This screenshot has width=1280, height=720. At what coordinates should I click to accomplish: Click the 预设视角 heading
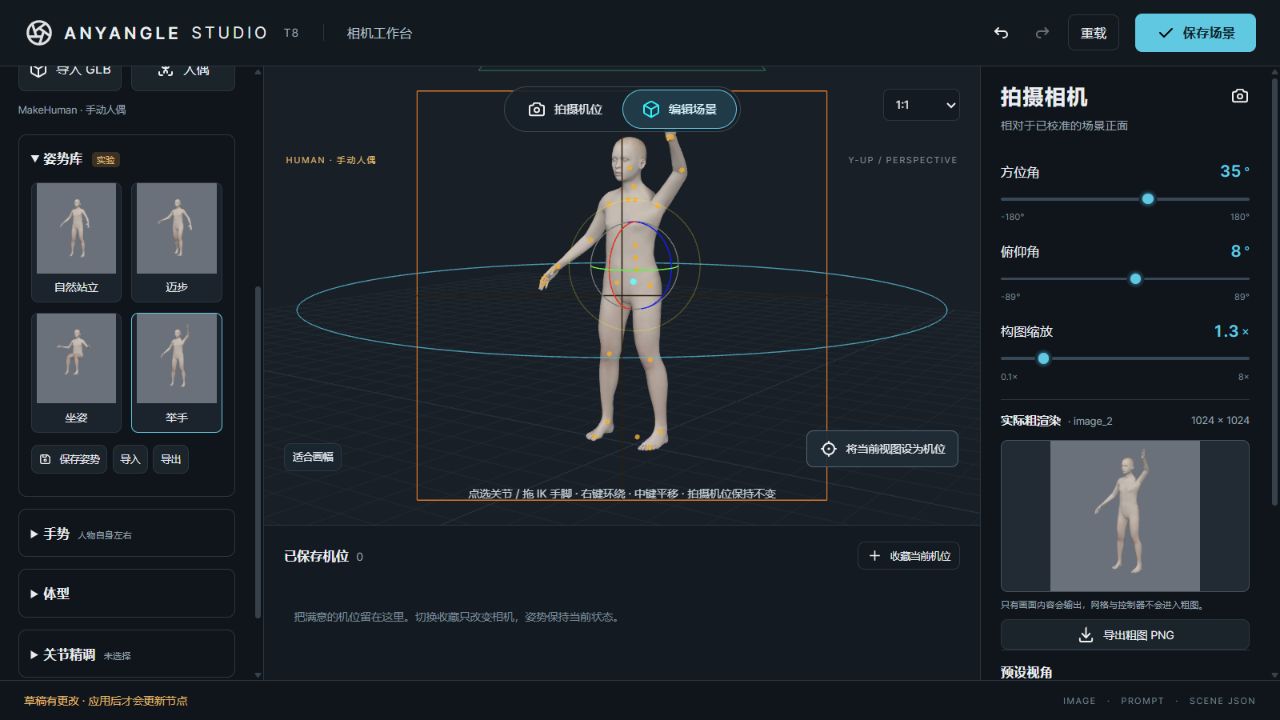tap(1026, 673)
